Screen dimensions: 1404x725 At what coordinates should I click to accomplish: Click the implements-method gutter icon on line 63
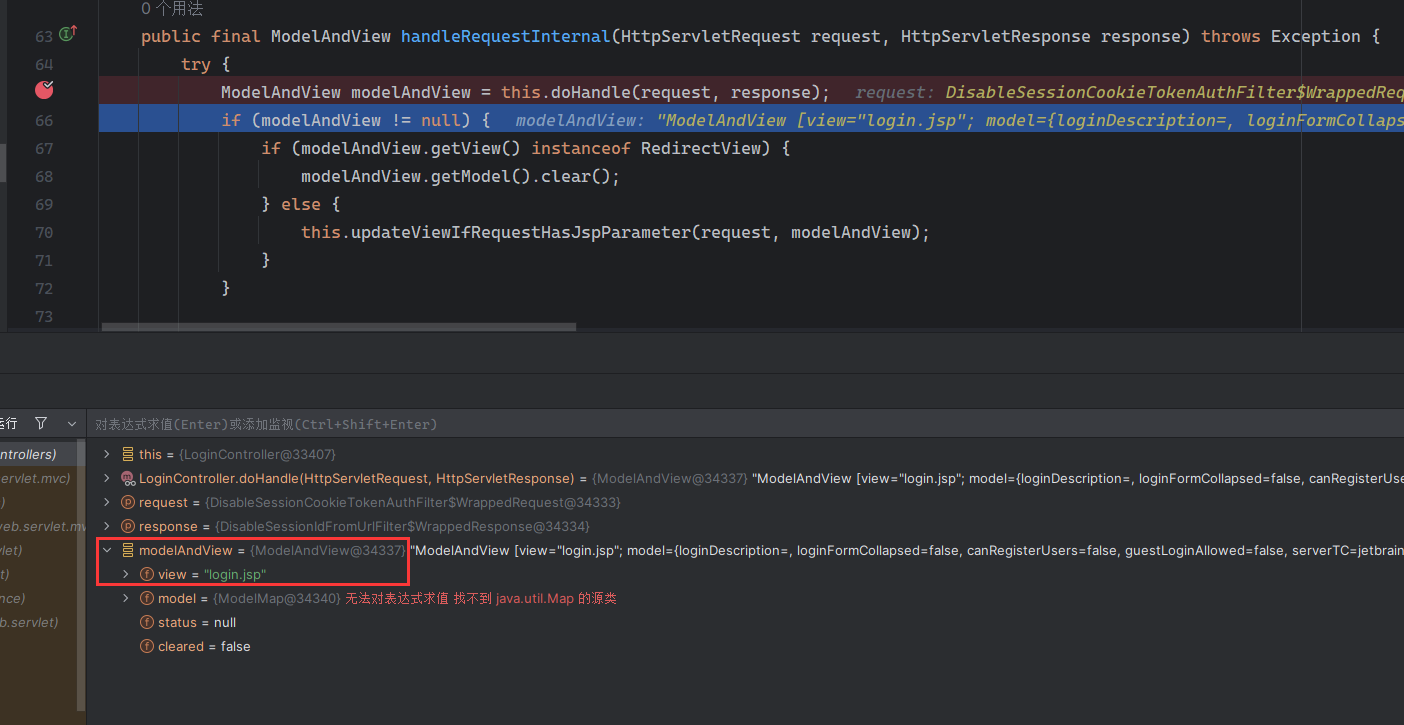click(x=68, y=35)
